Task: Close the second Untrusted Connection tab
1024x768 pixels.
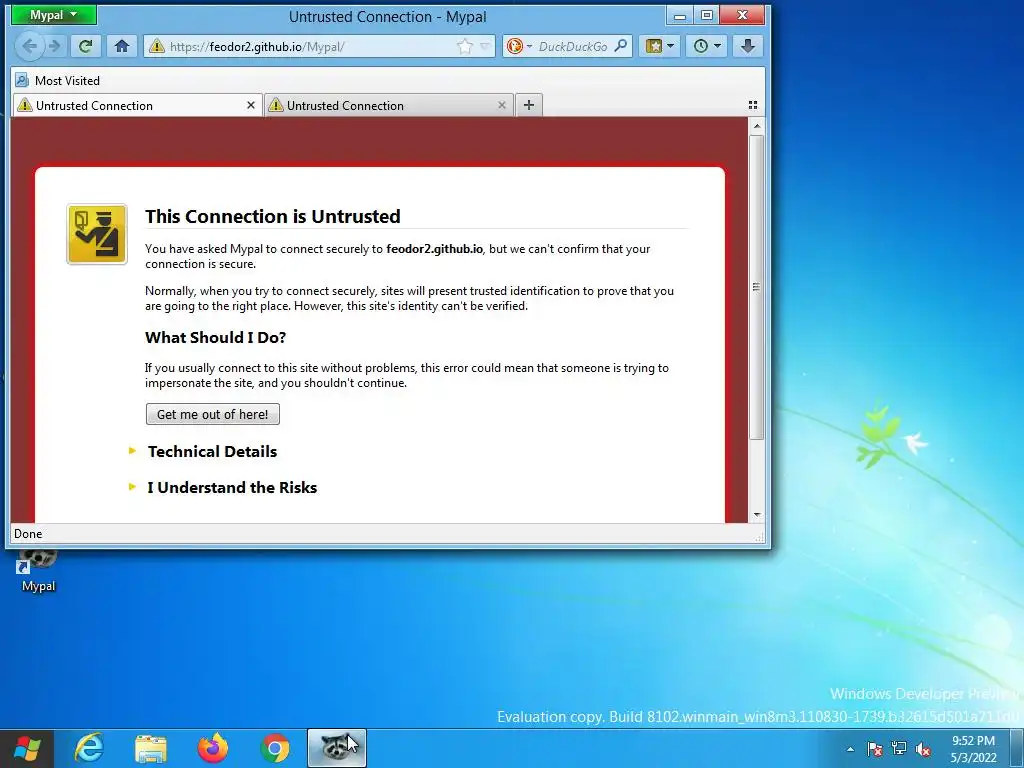Action: 502,105
